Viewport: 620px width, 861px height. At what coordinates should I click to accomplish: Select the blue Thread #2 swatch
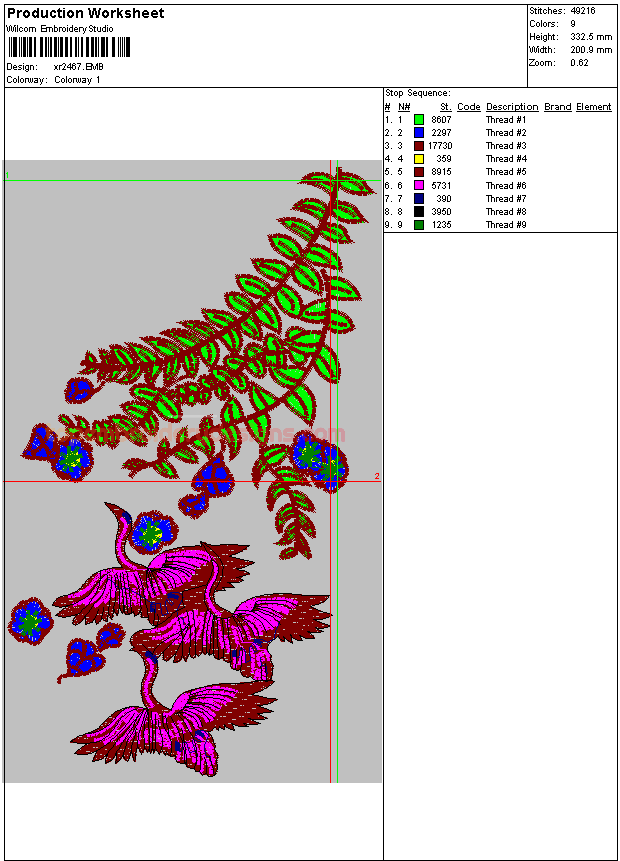coord(419,133)
